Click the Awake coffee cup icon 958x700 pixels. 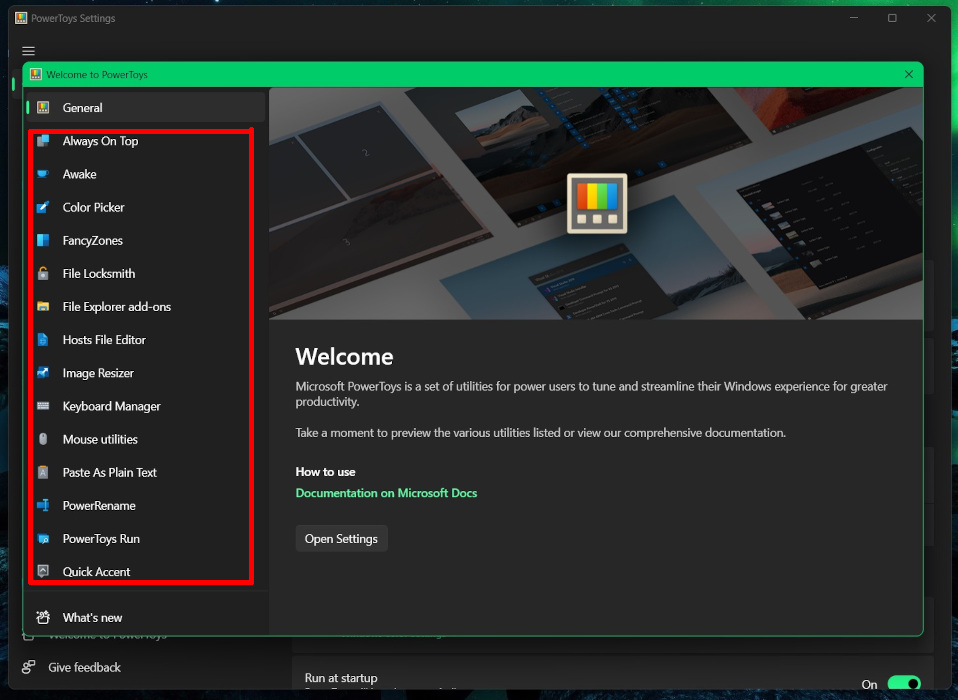click(44, 174)
